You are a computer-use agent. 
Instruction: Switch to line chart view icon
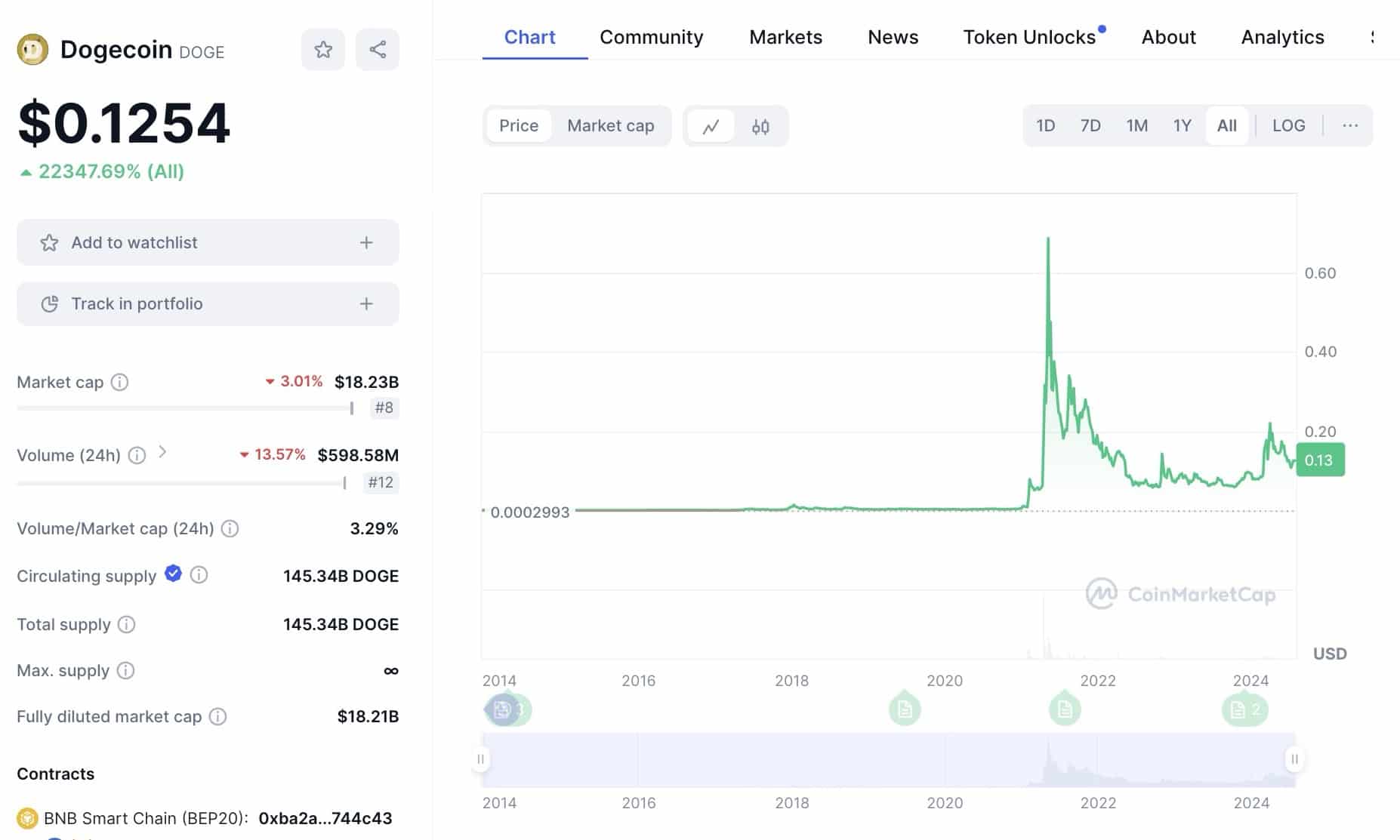(711, 126)
